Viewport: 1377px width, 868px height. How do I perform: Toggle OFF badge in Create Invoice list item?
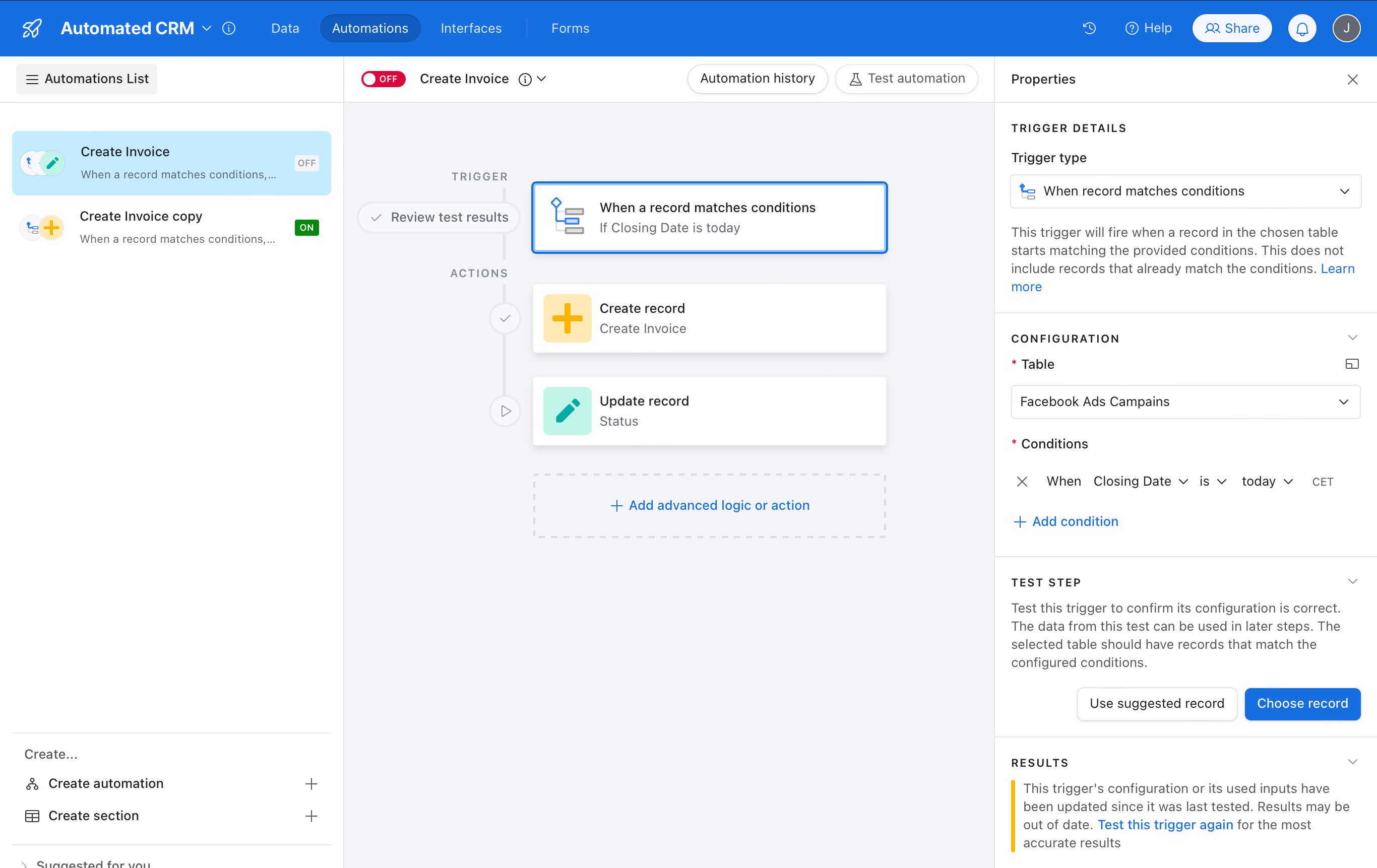[x=306, y=163]
